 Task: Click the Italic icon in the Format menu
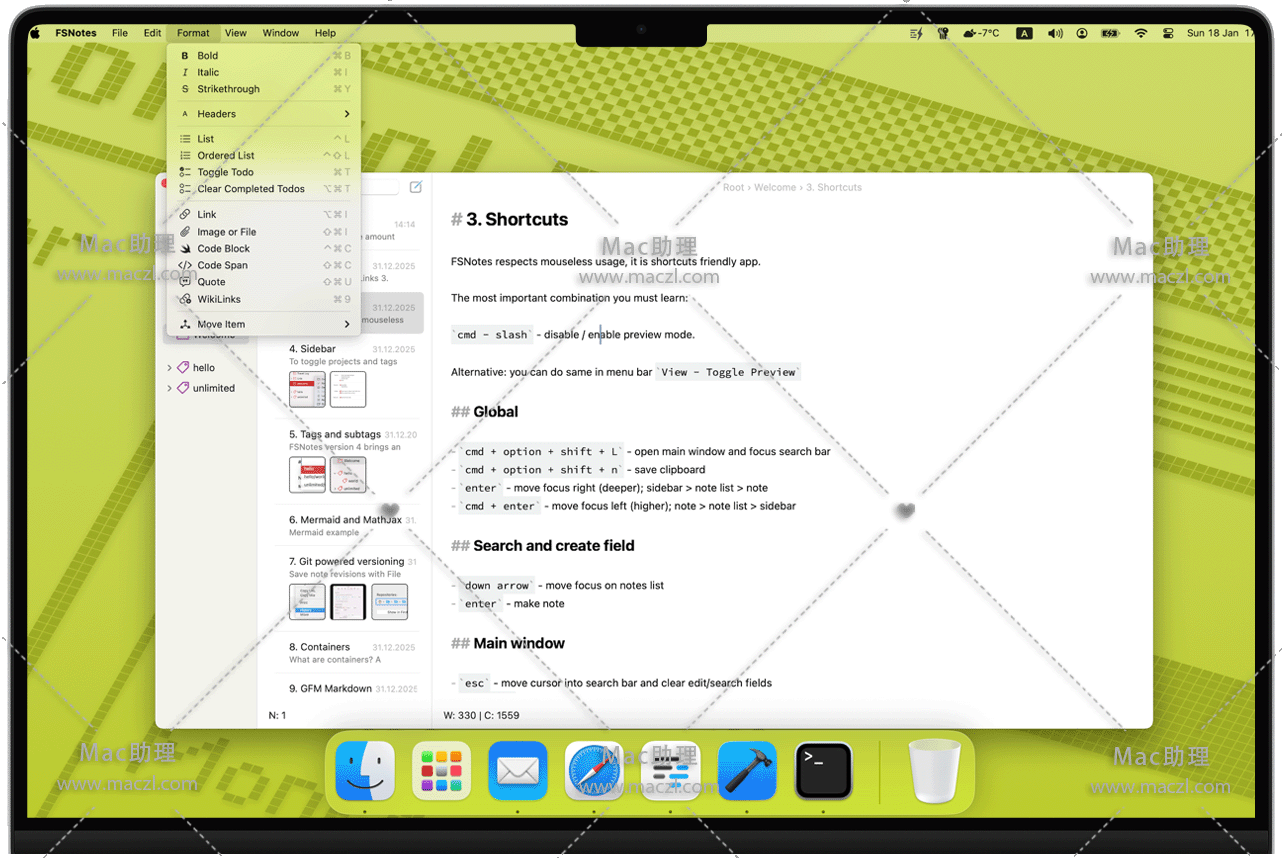coord(185,72)
